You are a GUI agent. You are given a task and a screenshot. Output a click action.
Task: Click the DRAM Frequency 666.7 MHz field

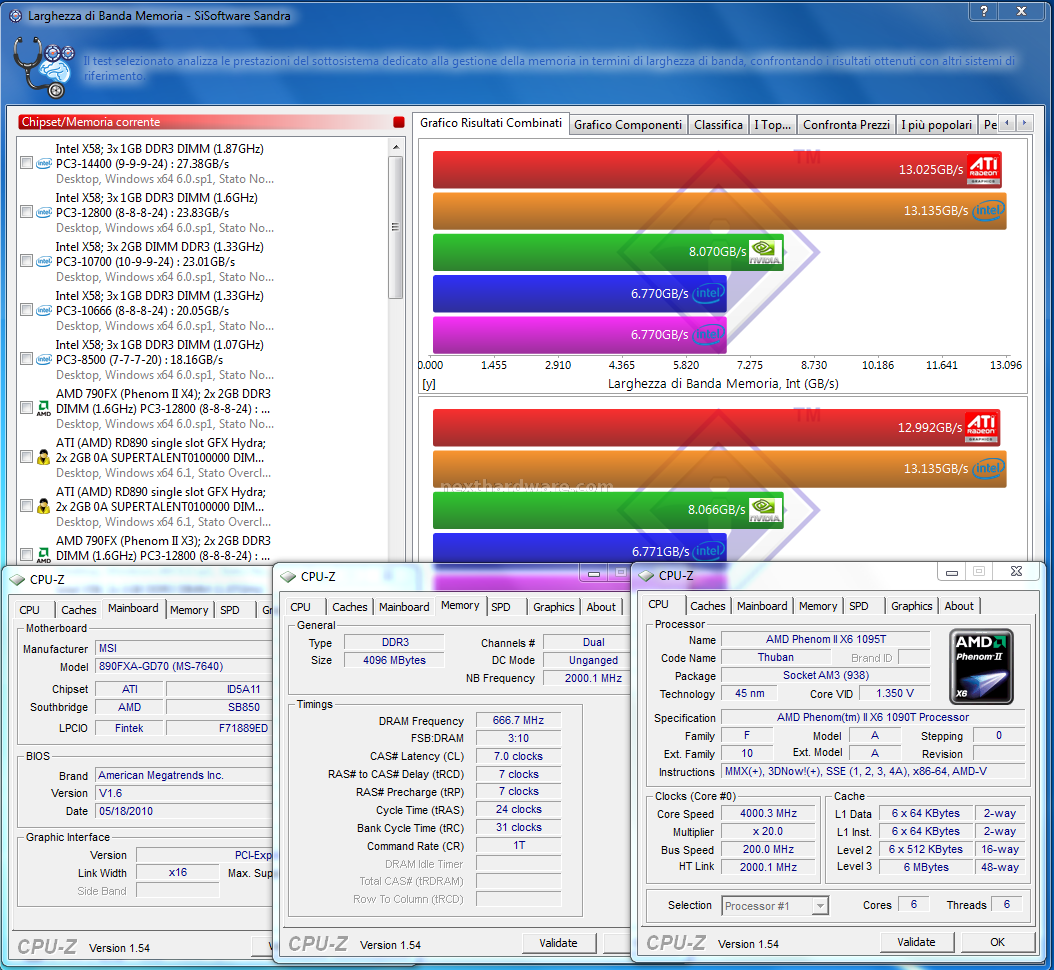[518, 721]
